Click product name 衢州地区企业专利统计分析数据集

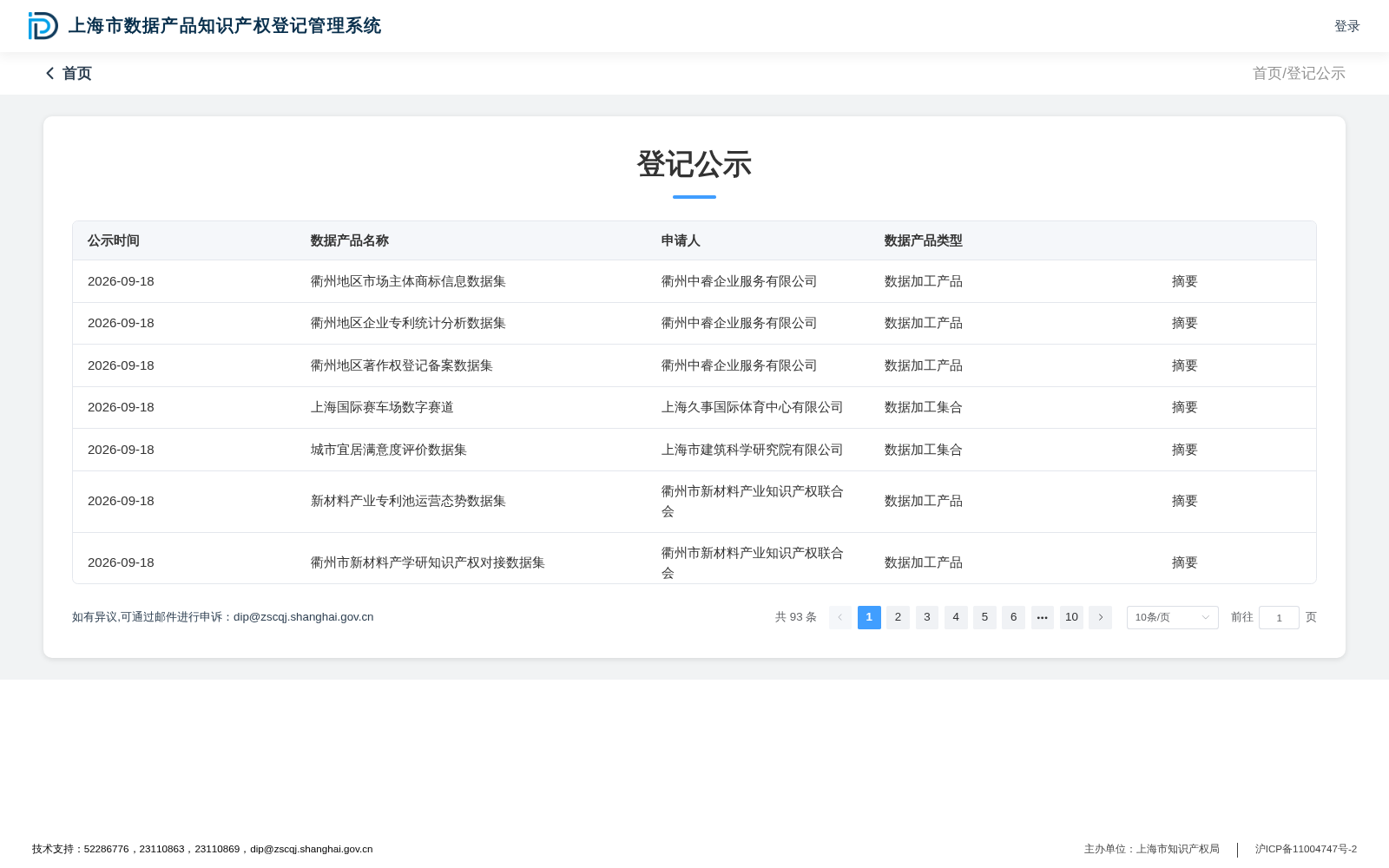coord(408,323)
